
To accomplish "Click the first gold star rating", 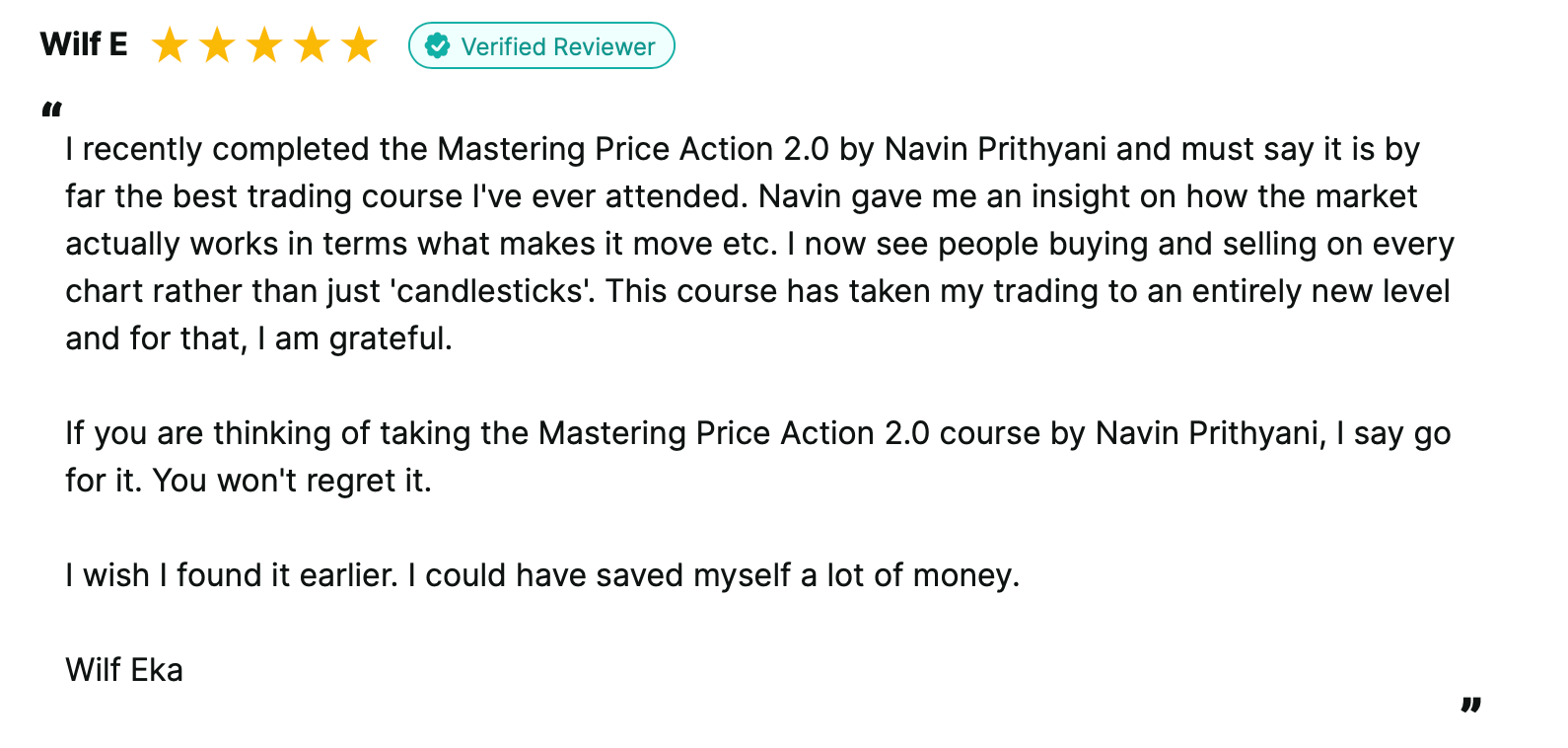I will click(170, 45).
